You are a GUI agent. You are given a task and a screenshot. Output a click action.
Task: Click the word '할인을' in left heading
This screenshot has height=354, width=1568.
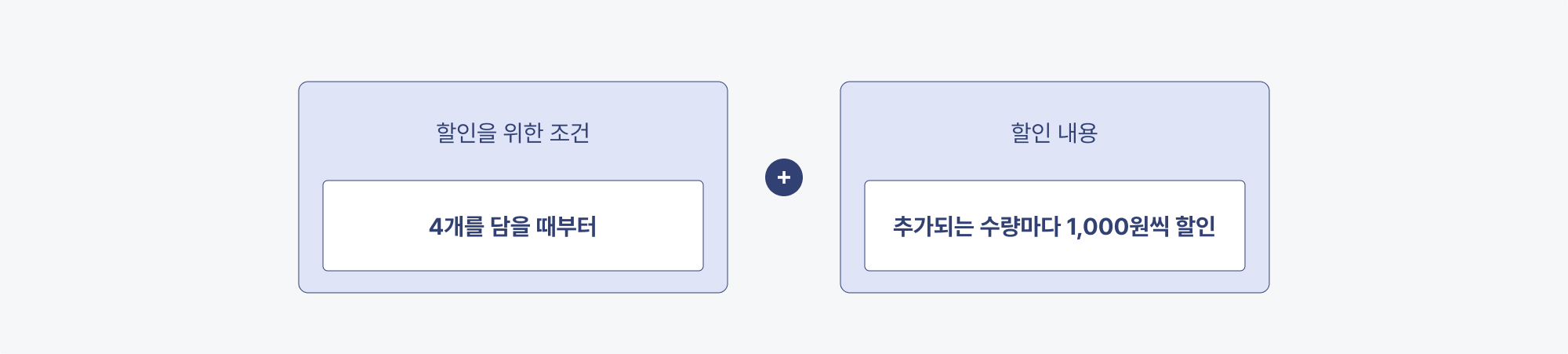(x=466, y=133)
